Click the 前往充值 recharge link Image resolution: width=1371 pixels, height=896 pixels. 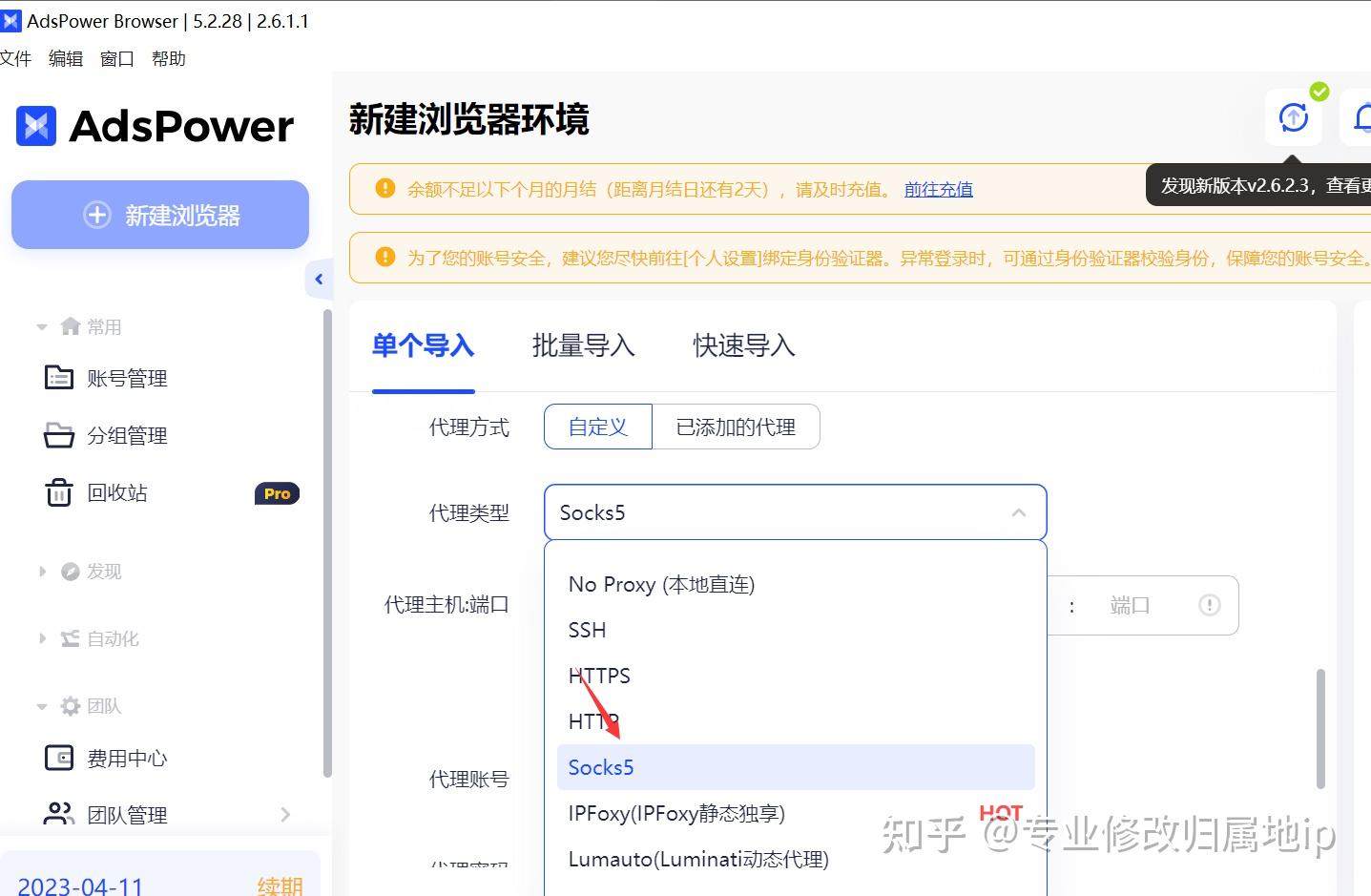click(x=938, y=189)
